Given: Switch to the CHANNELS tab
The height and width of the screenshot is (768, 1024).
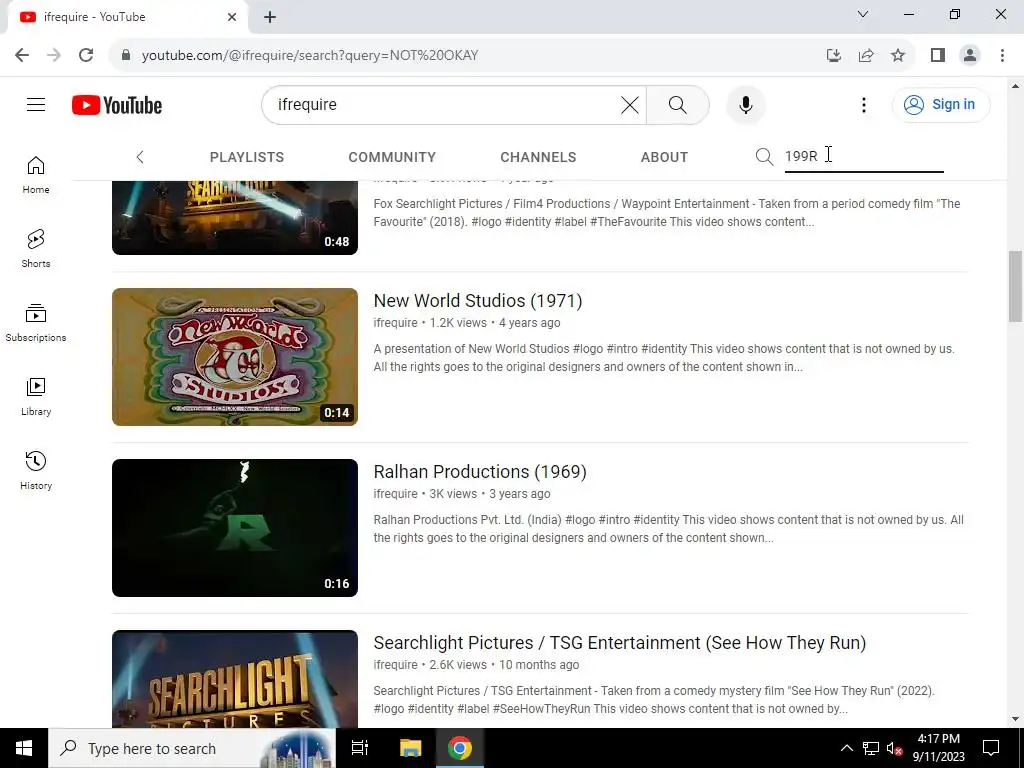Looking at the screenshot, I should pos(538,157).
